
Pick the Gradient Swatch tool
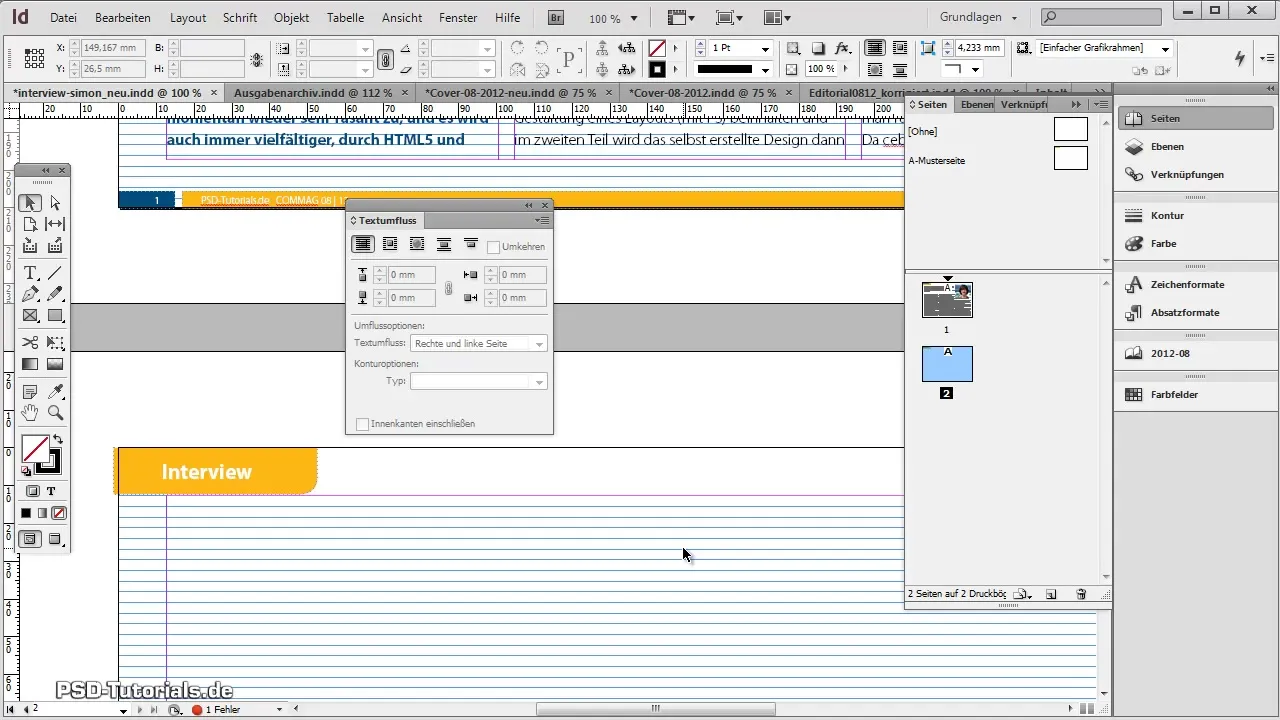pos(30,364)
